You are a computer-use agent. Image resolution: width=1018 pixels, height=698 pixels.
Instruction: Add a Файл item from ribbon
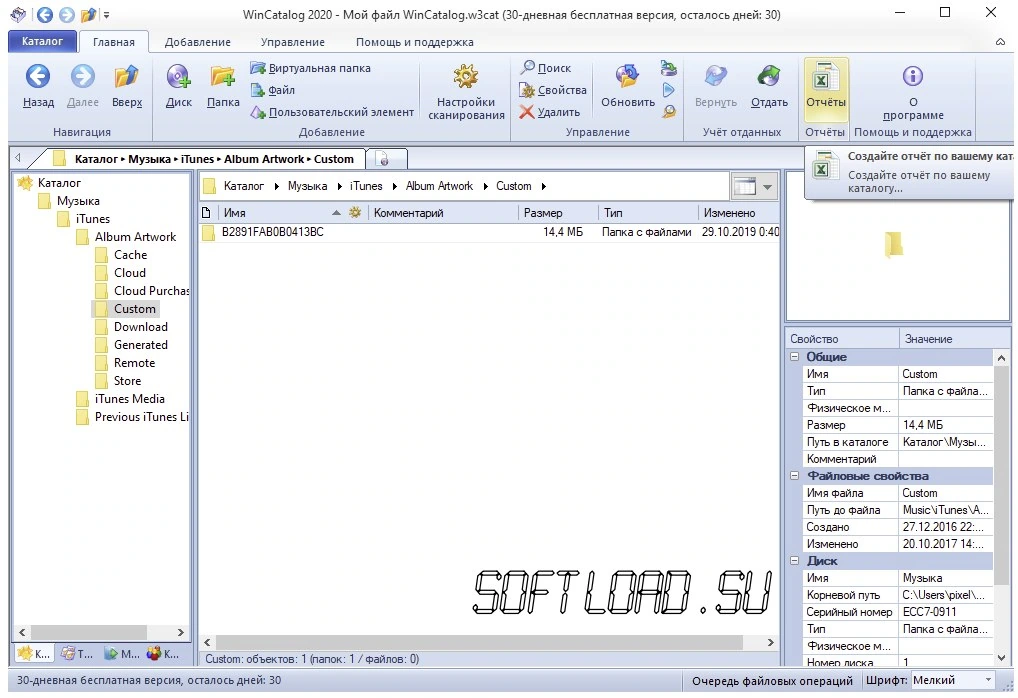click(x=273, y=90)
